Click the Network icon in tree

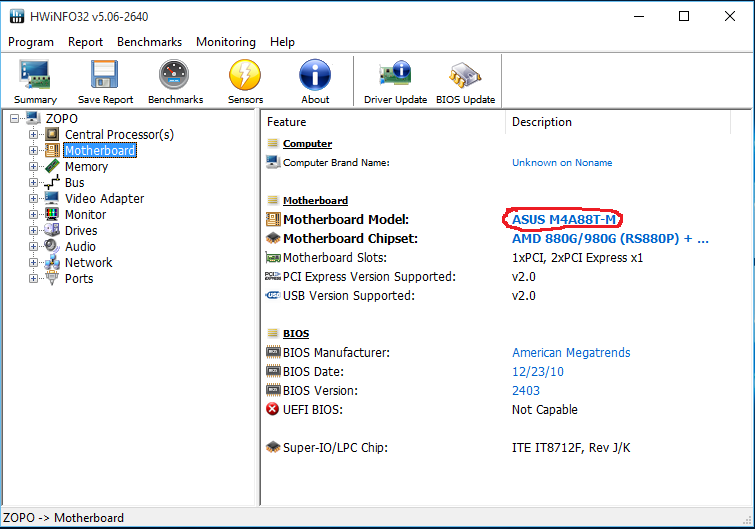pyautogui.click(x=52, y=262)
